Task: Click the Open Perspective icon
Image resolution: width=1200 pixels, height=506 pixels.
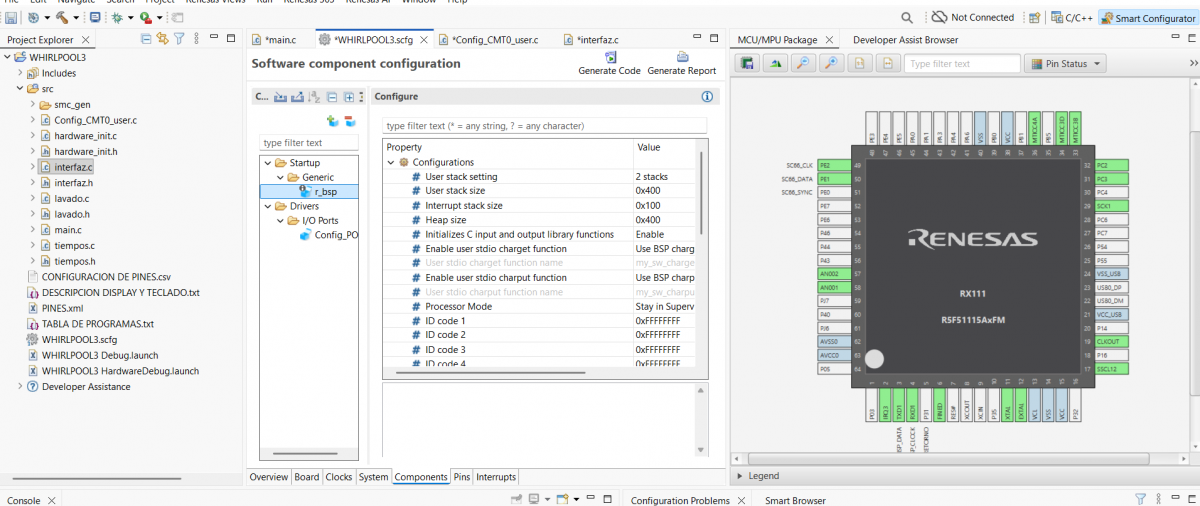Action: (x=1034, y=18)
